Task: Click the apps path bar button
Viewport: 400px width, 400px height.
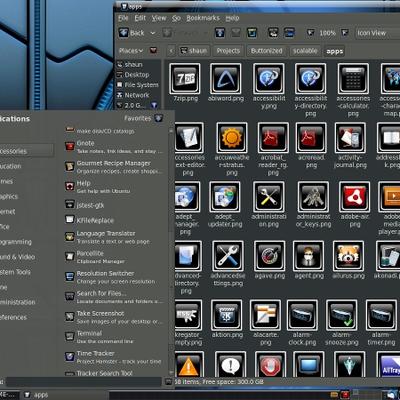Action: (x=335, y=51)
